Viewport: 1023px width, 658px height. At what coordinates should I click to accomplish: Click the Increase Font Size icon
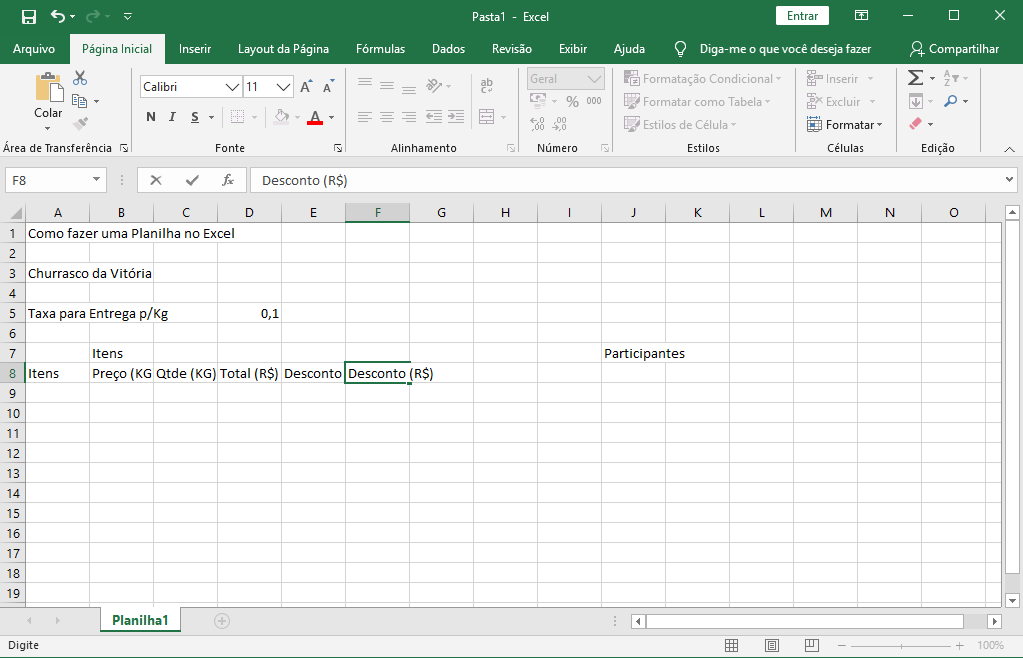point(307,87)
